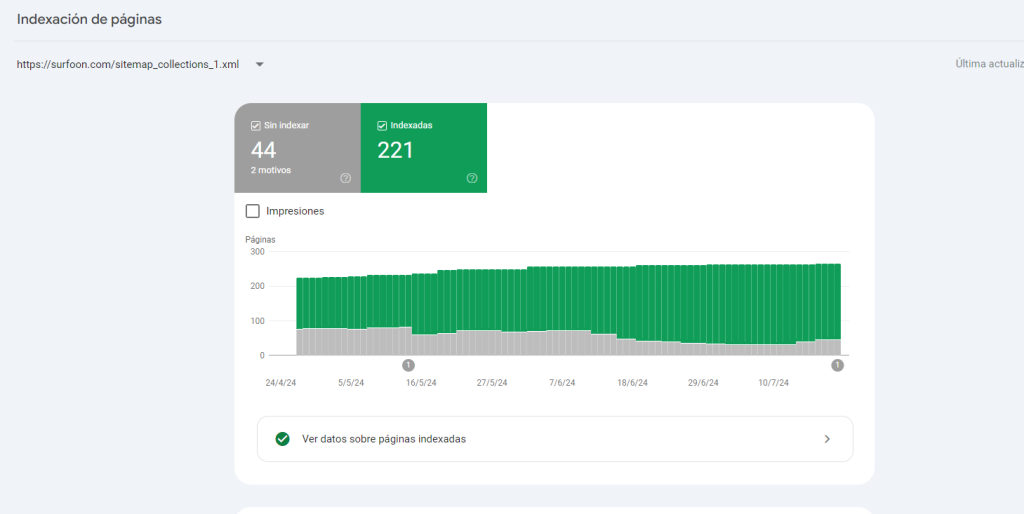Click the Indexación de páginas heading

pyautogui.click(x=89, y=19)
